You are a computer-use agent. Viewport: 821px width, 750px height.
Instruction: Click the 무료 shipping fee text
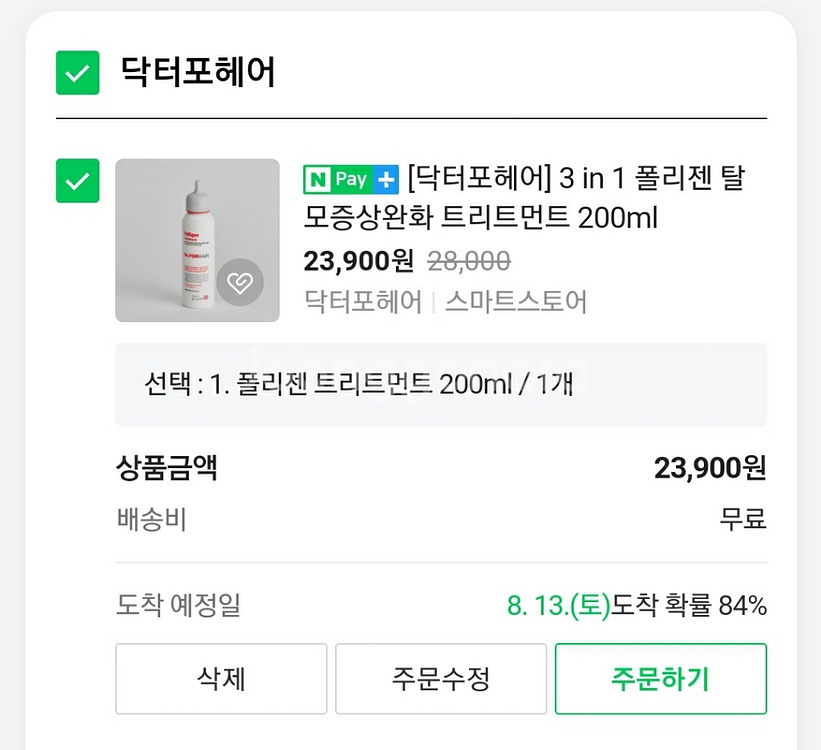(743, 519)
